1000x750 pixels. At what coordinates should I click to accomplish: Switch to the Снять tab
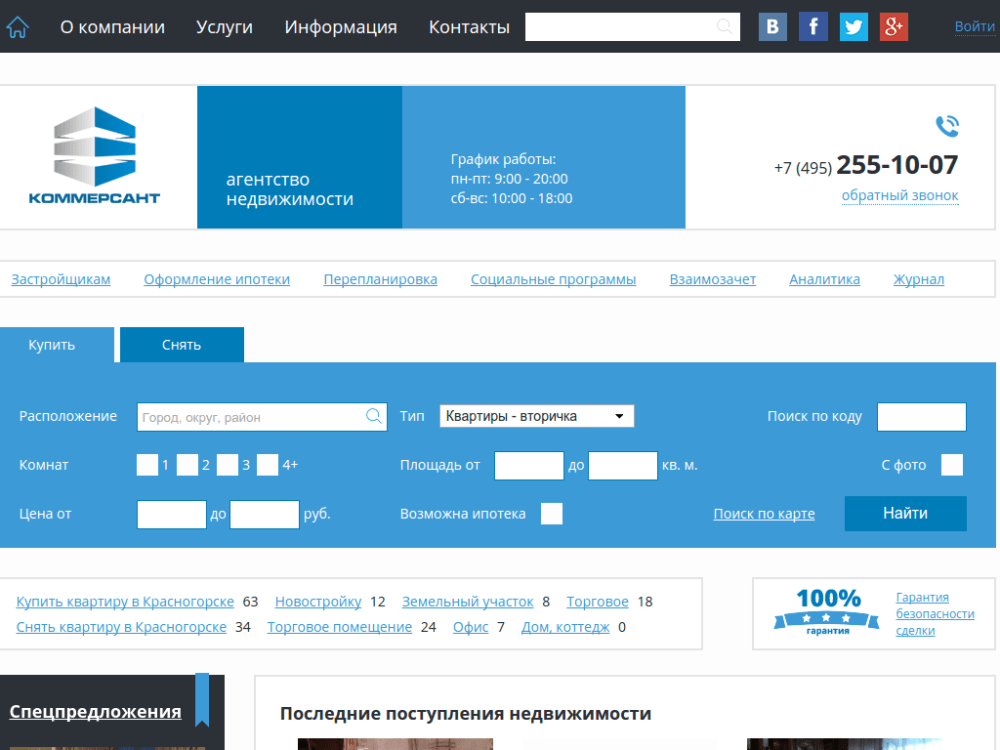(x=182, y=345)
